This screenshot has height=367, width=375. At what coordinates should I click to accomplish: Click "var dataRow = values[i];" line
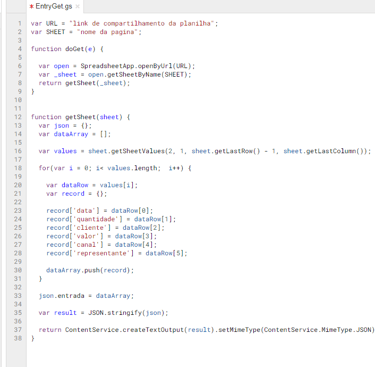(92, 185)
